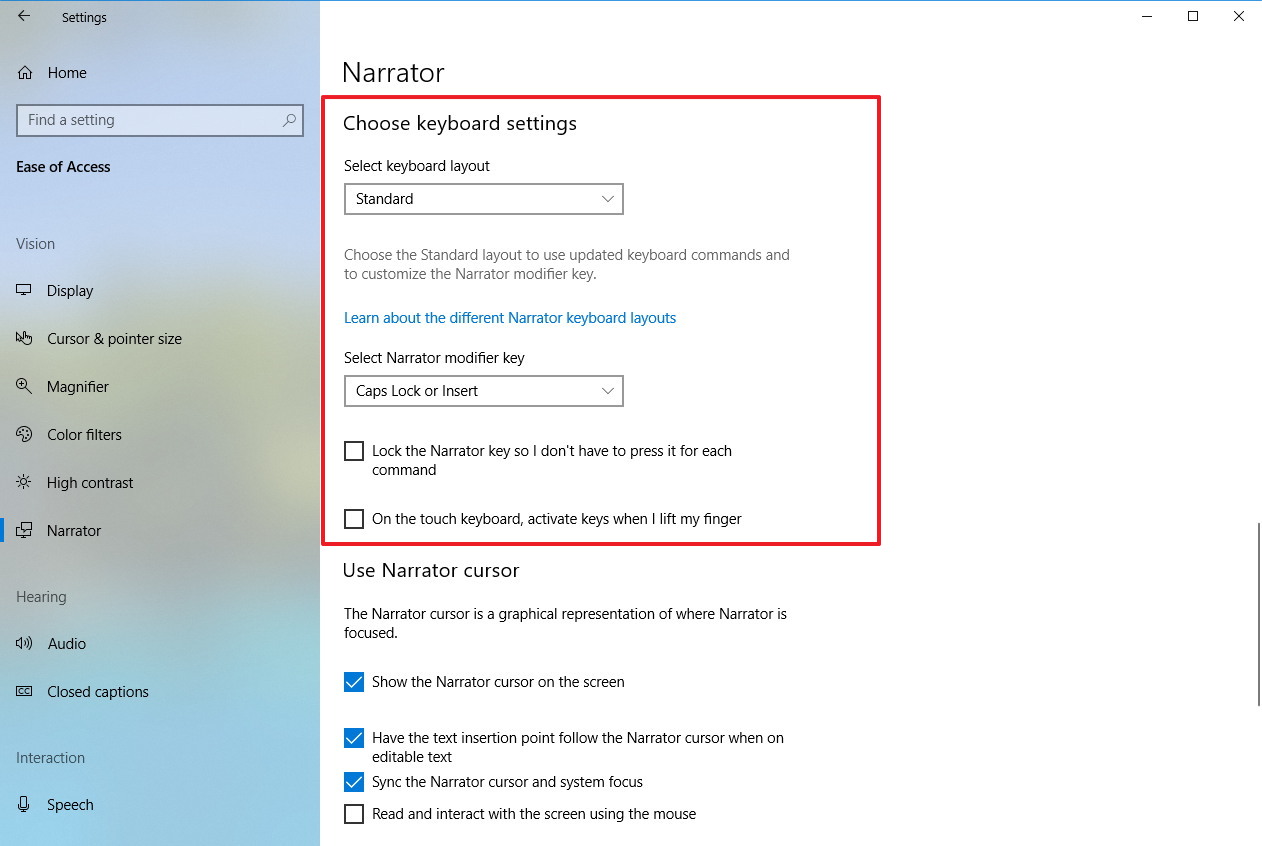Click the Interaction section label
This screenshot has width=1262, height=846.
pos(50,758)
